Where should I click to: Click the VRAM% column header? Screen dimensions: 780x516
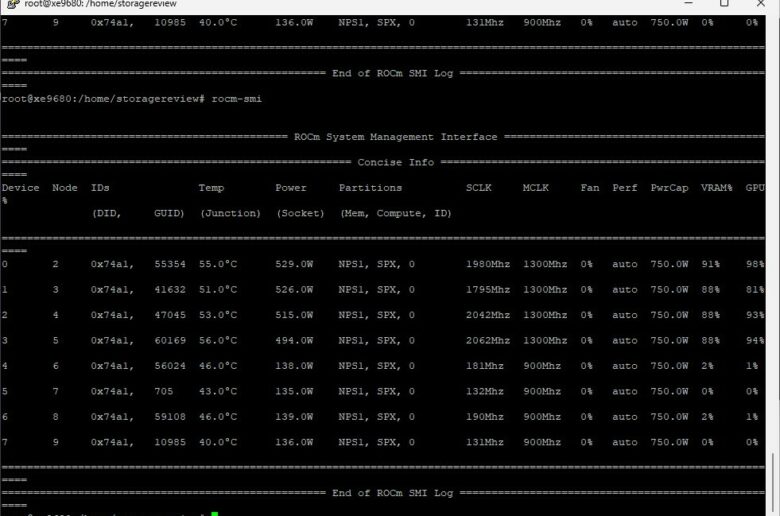pos(717,188)
